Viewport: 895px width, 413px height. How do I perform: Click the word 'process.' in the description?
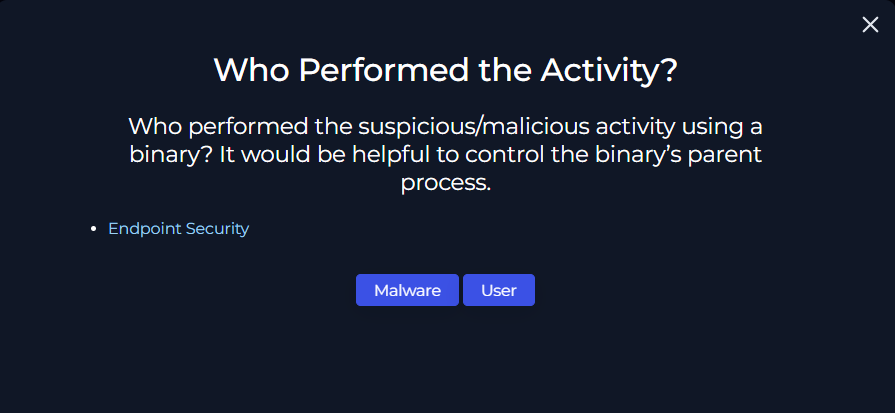pyautogui.click(x=446, y=184)
